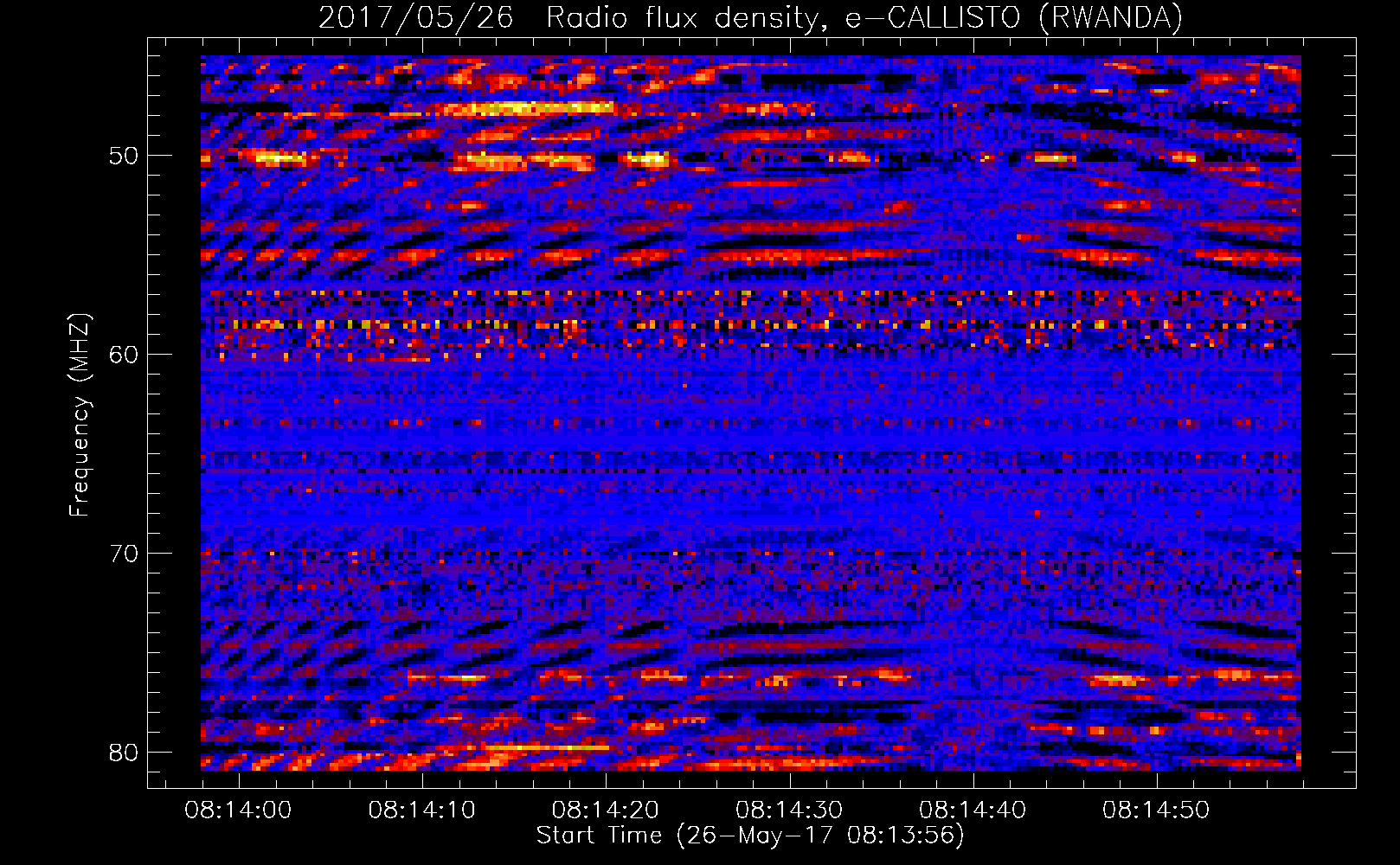
Task: Click the 'Start Time (26-May-17 08:13:56)' label
Action: [750, 836]
